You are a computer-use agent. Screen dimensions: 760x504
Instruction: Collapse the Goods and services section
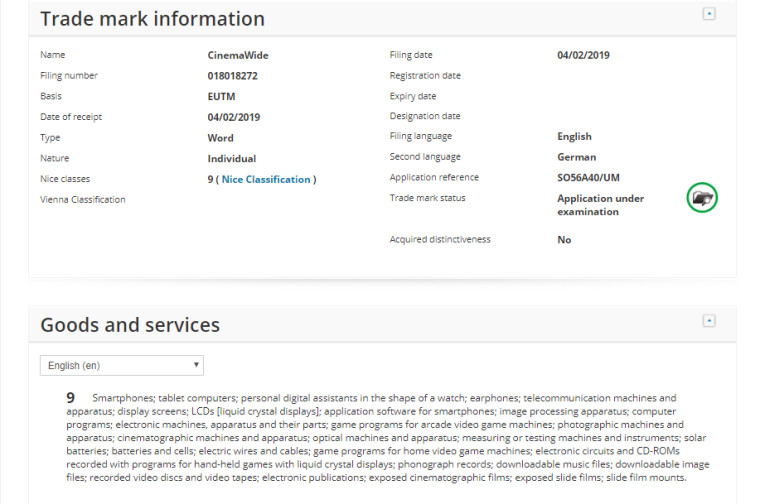709,320
